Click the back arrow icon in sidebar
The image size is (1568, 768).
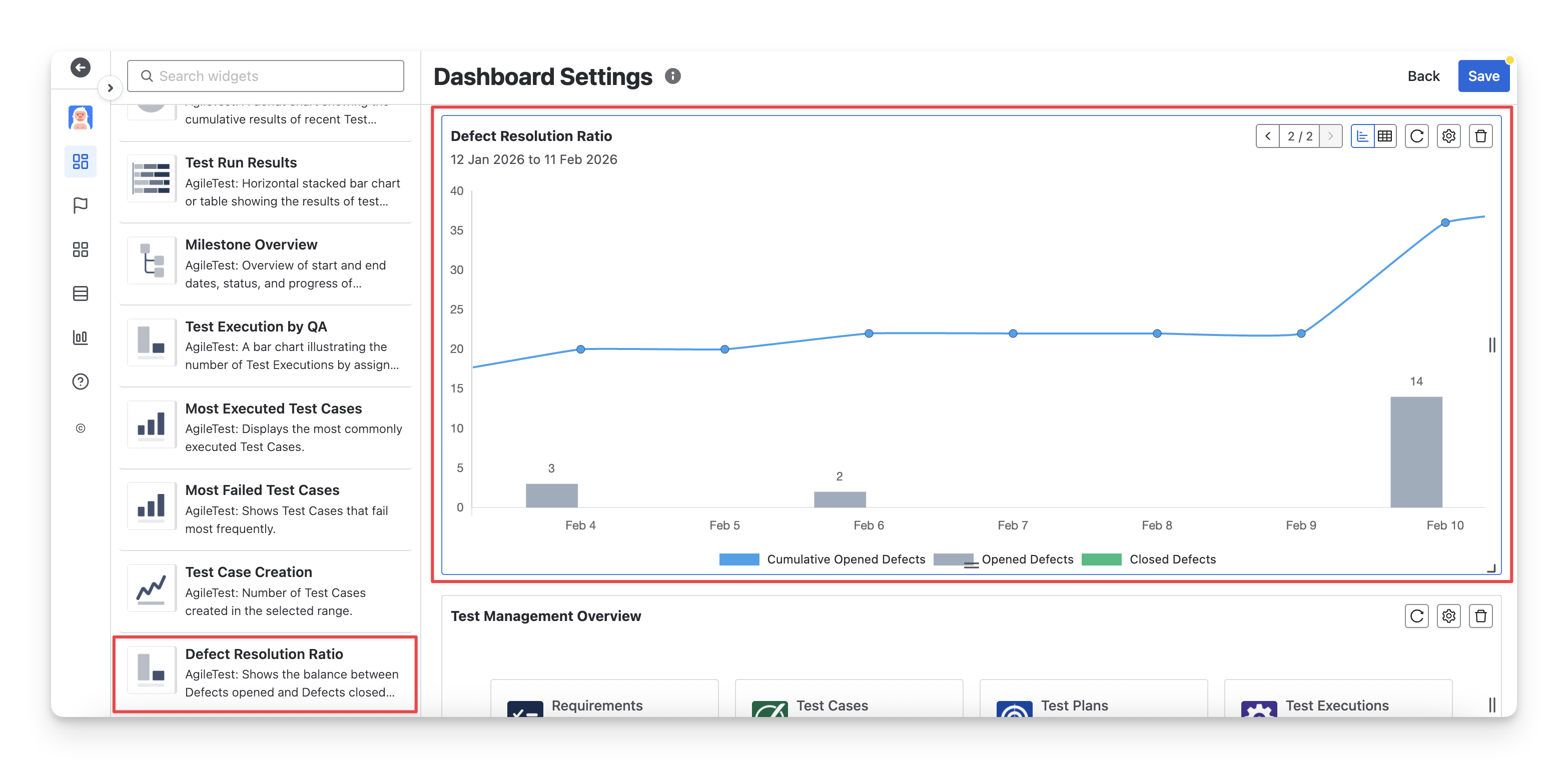point(81,67)
